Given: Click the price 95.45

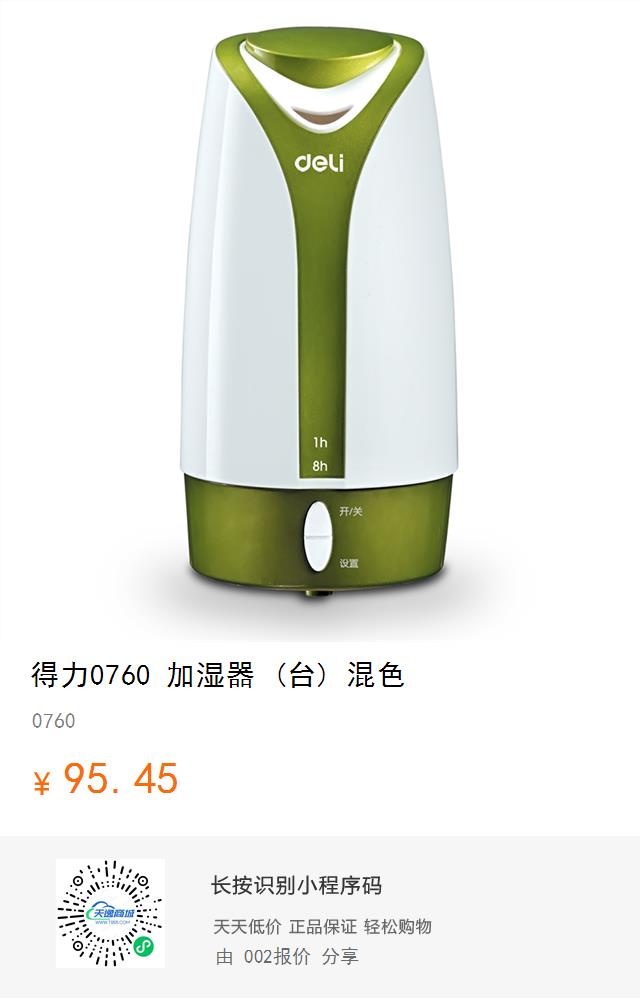Looking at the screenshot, I should click(x=120, y=778).
